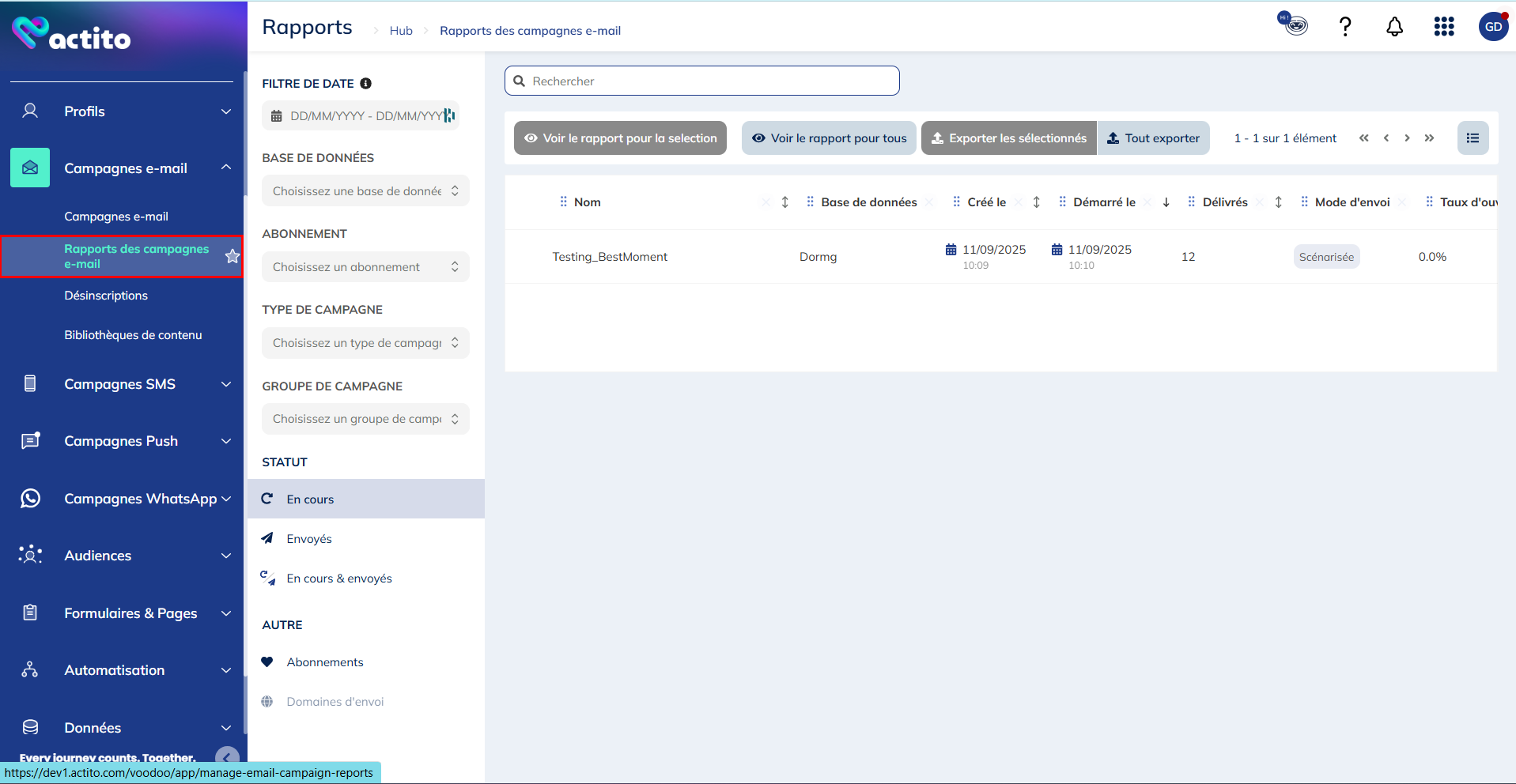Sort by the Démarré le column arrow
The height and width of the screenshot is (784, 1516).
pyautogui.click(x=1166, y=202)
